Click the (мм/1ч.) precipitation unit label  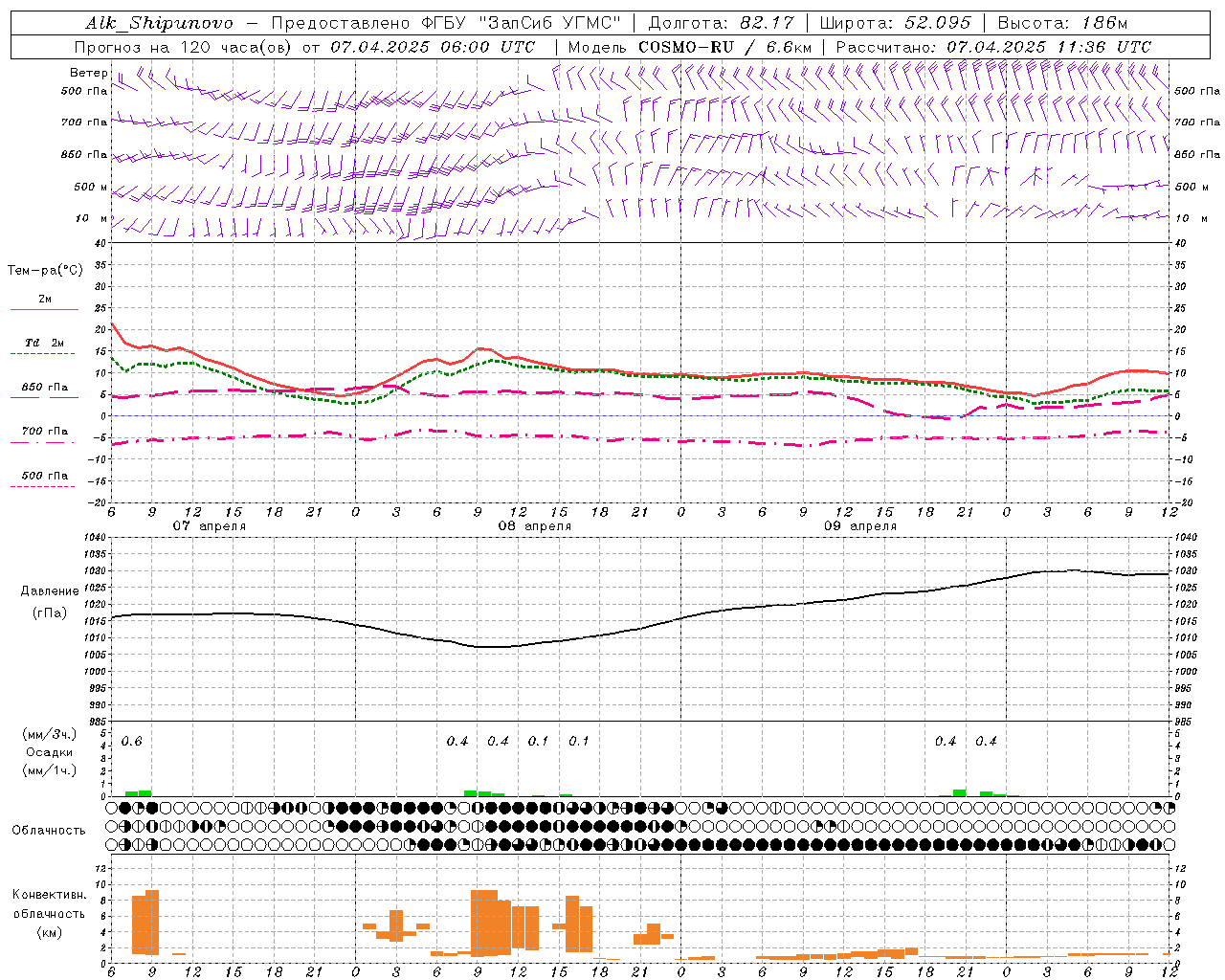(x=49, y=770)
